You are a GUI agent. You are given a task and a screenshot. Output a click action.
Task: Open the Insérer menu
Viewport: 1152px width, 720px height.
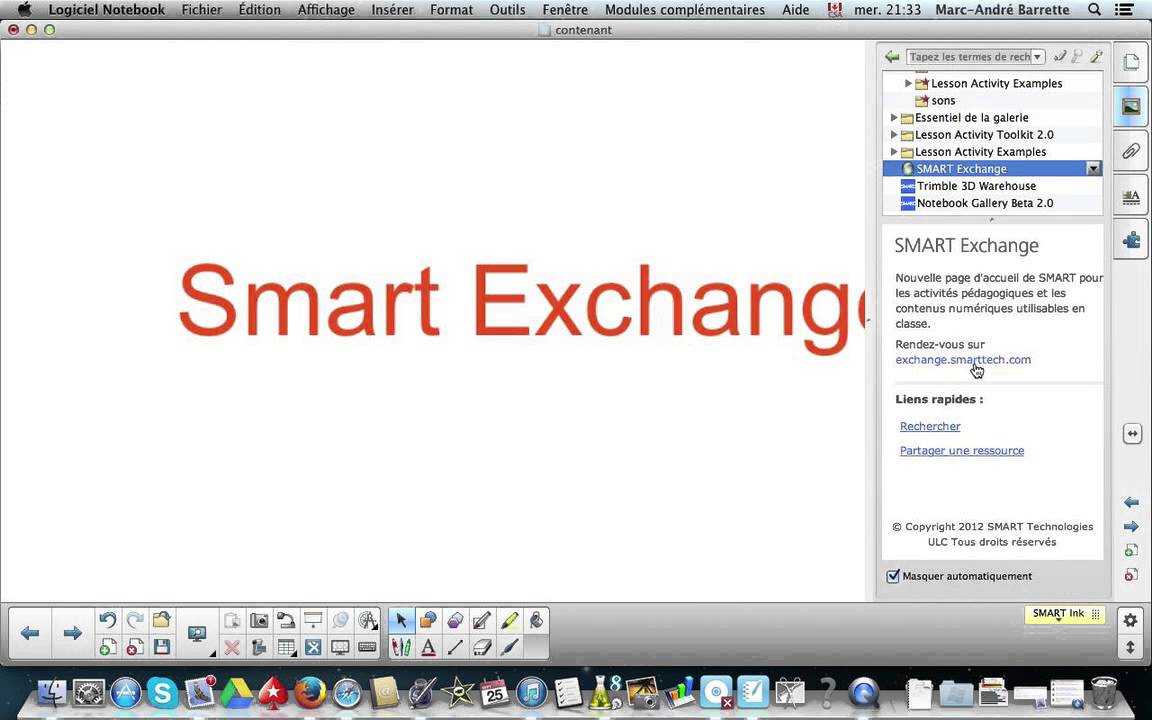point(392,10)
